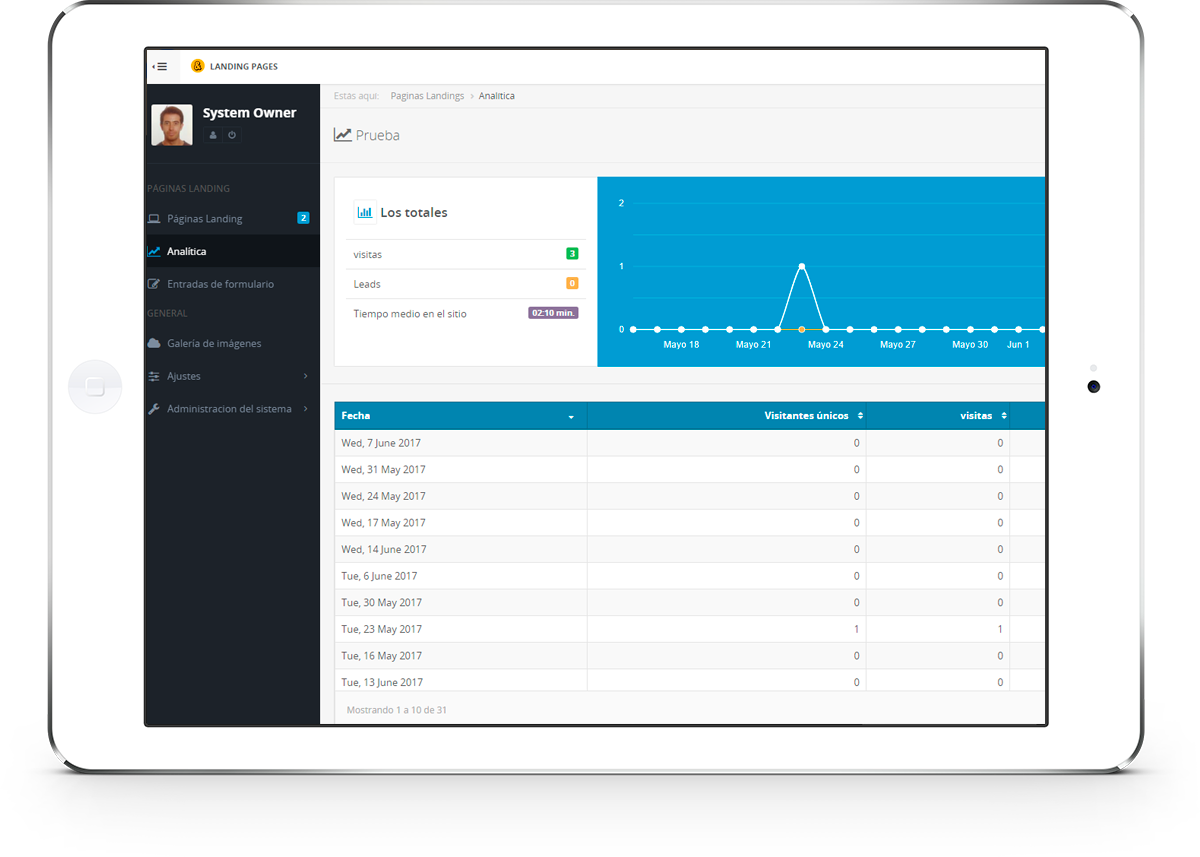Sort table by Fecha column arrow

(571, 416)
